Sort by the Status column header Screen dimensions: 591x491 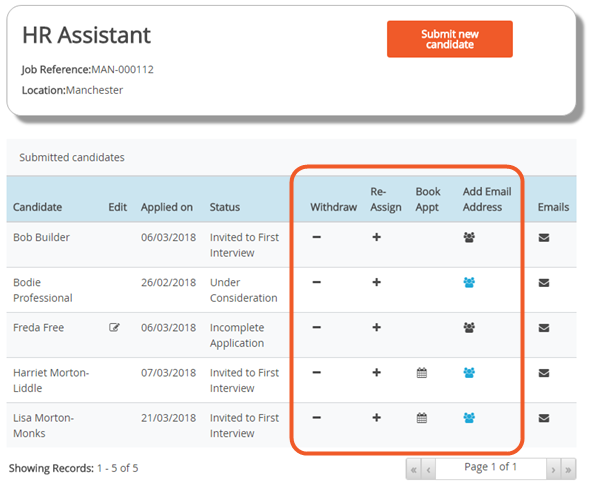[225, 207]
